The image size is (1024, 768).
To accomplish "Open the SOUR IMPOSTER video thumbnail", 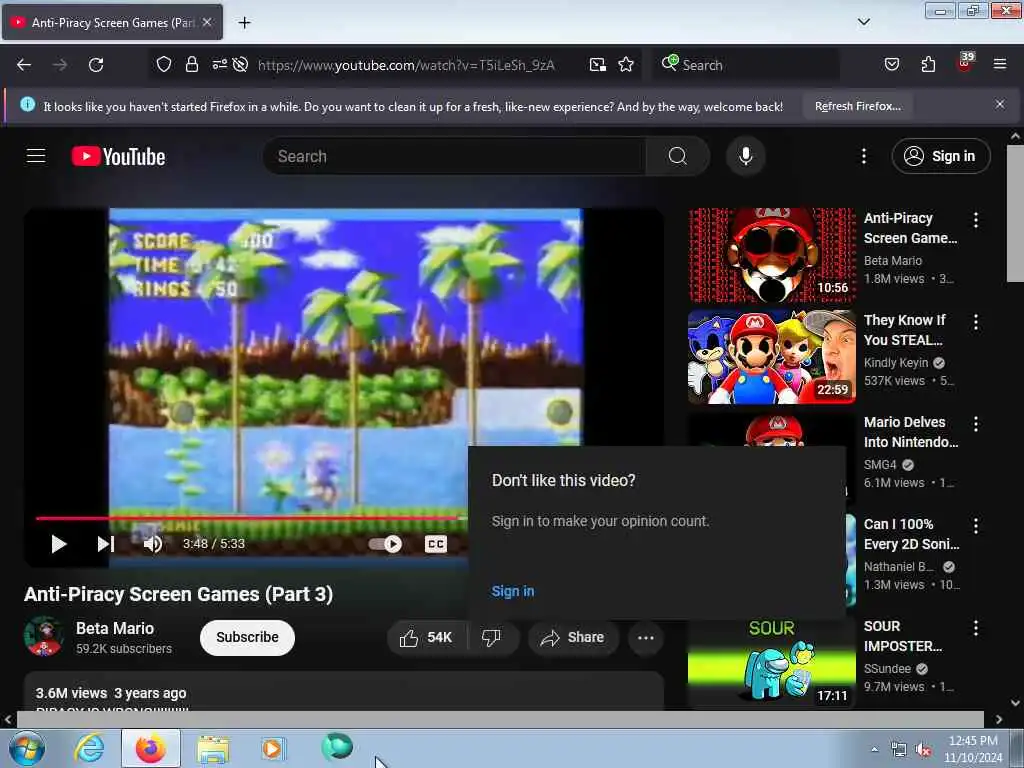I will coord(772,664).
